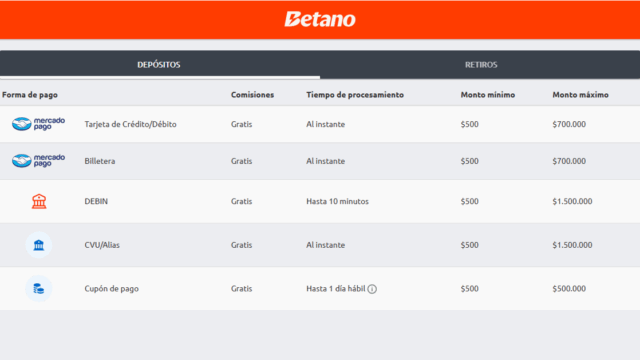
Task: Select the blue CVU/Alias bank icon
Action: click(39, 245)
